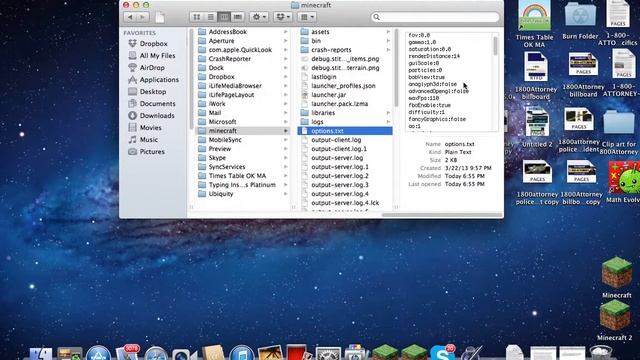This screenshot has height=360, width=640.
Task: Click the options.txt preview text
Action: 448,81
